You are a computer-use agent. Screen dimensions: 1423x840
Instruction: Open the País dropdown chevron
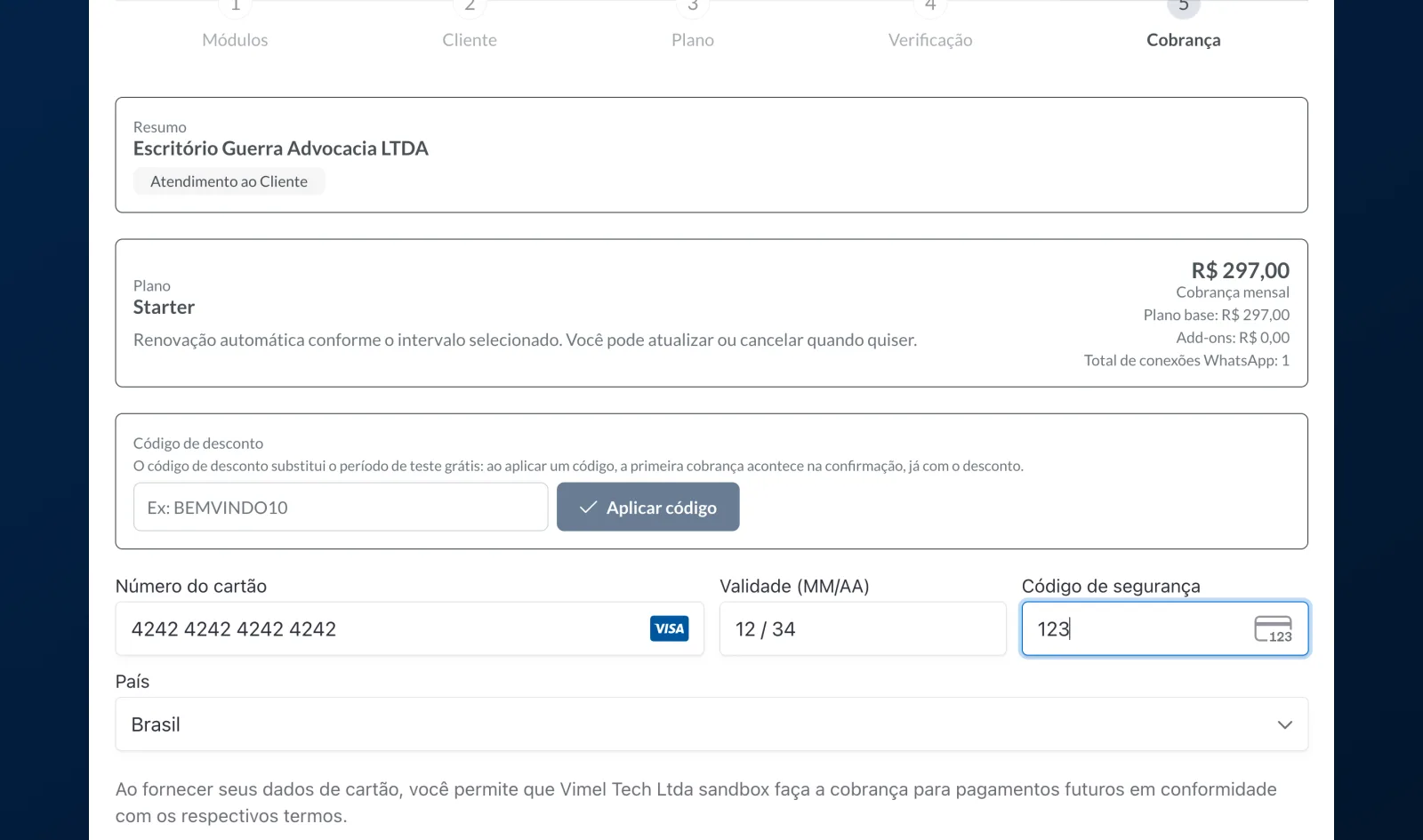(1284, 724)
